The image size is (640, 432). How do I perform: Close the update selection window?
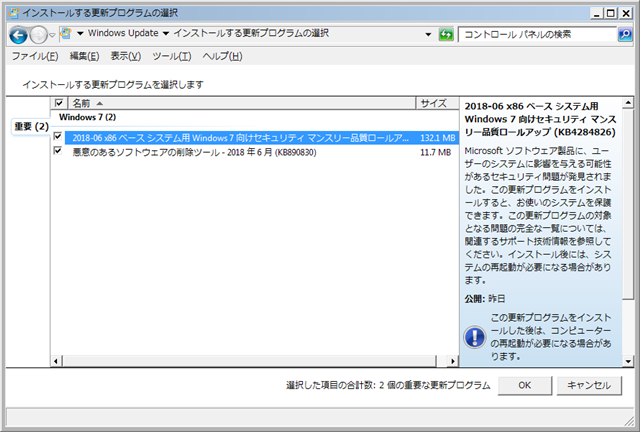[x=625, y=13]
